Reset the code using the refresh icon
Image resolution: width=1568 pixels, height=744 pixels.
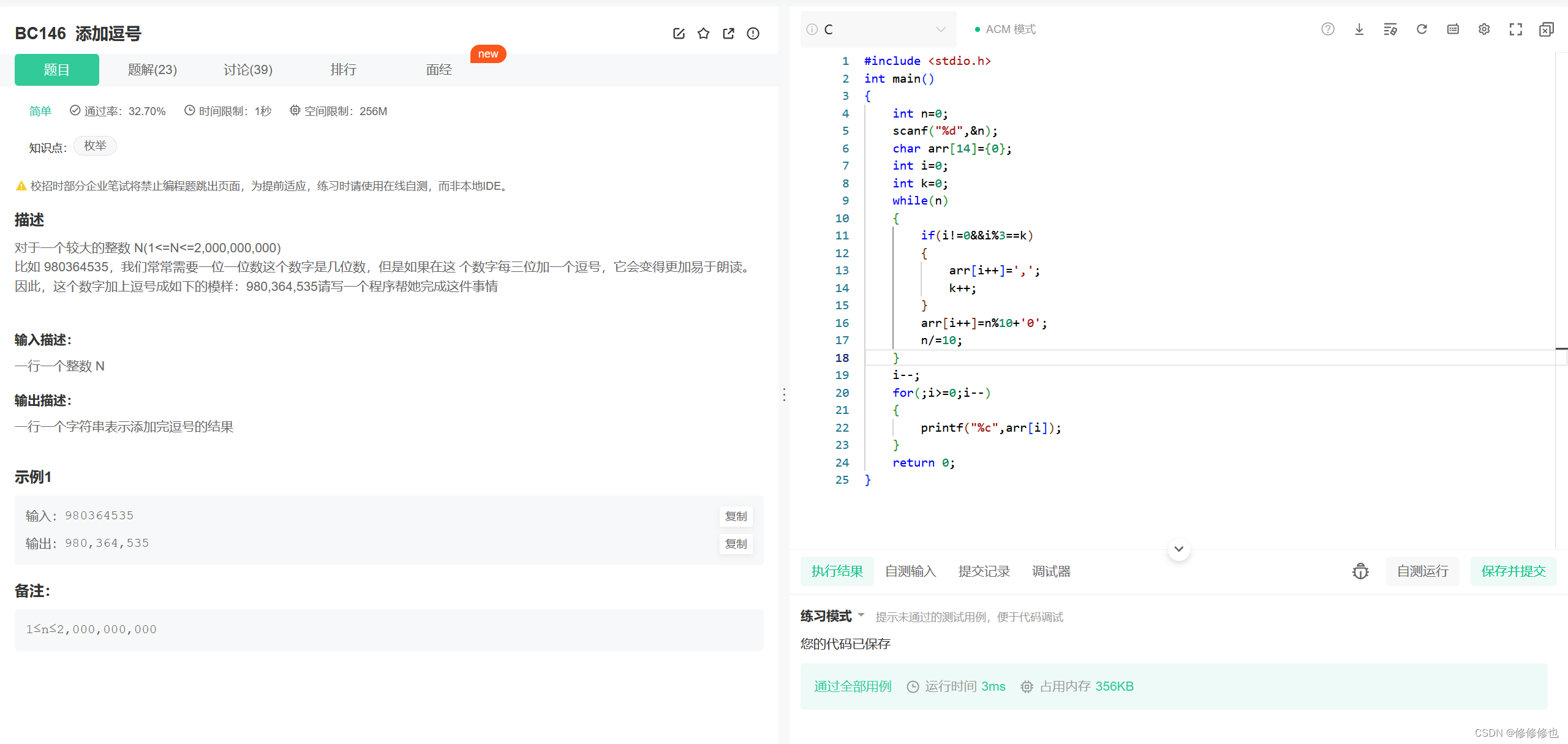point(1422,29)
